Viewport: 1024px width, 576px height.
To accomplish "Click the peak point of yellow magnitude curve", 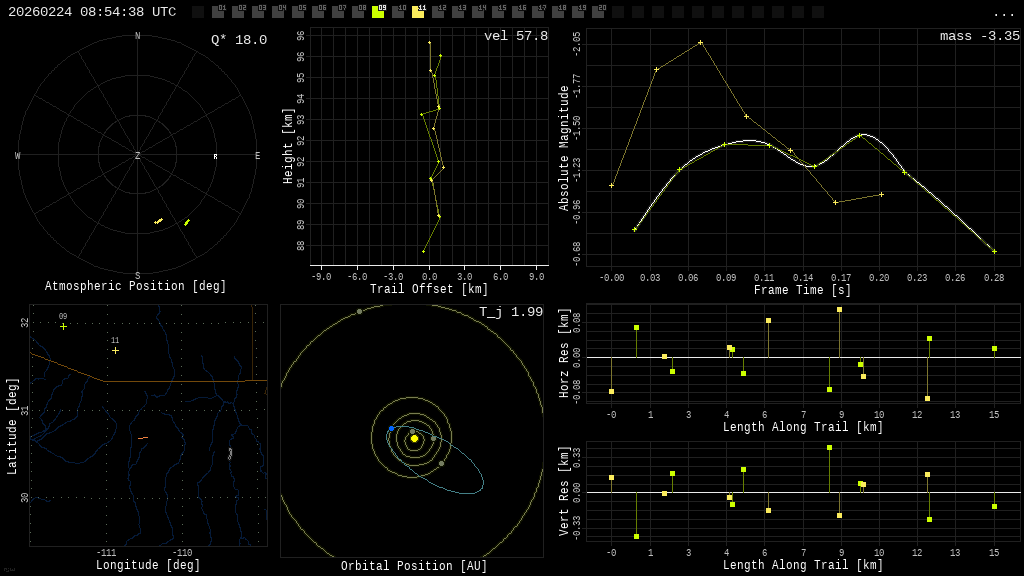I will 701,42.
